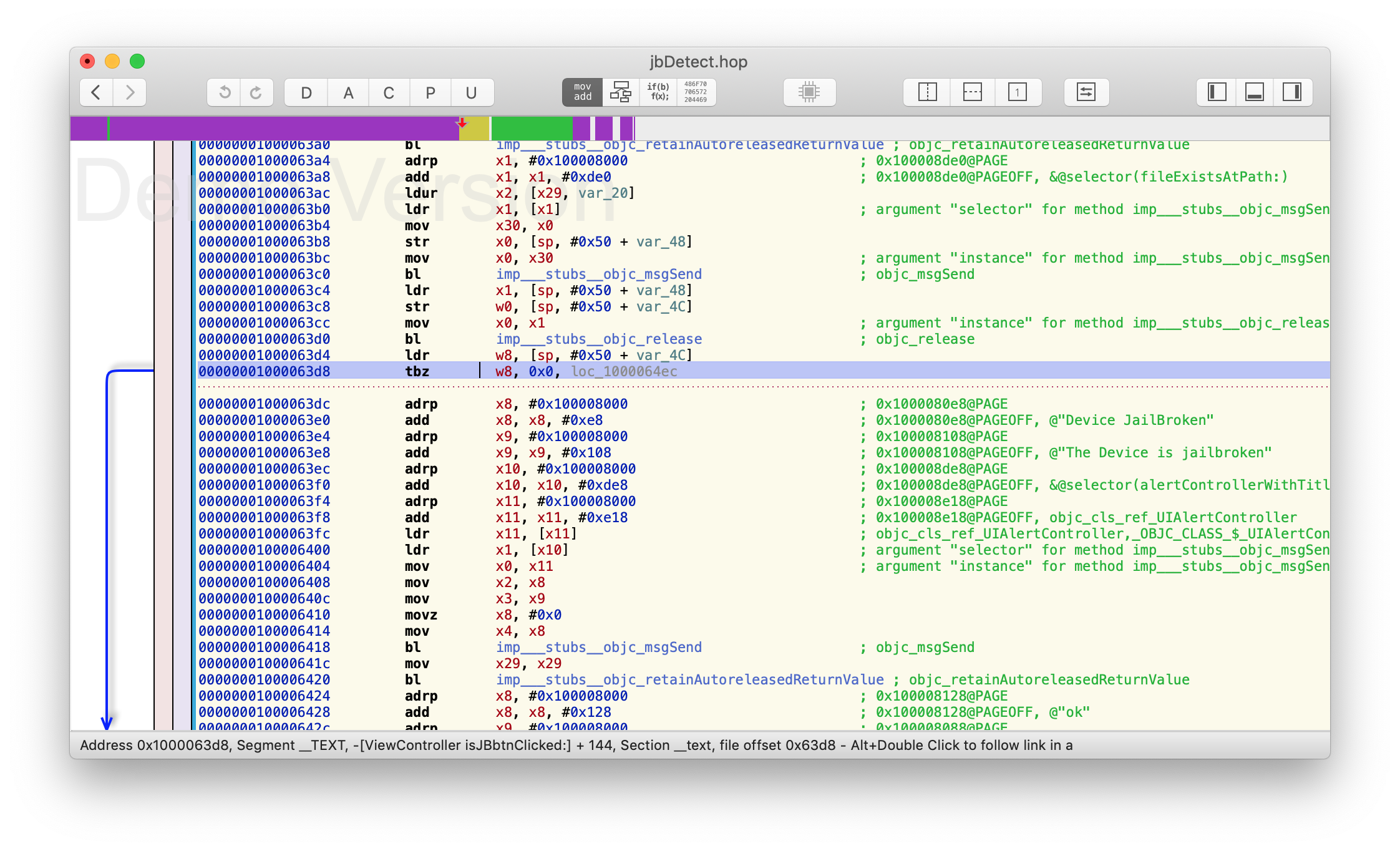Follow objc_retainAutoreleasedReturnValue at 0x100006420
Screen dimensions: 1400x851
pos(689,679)
